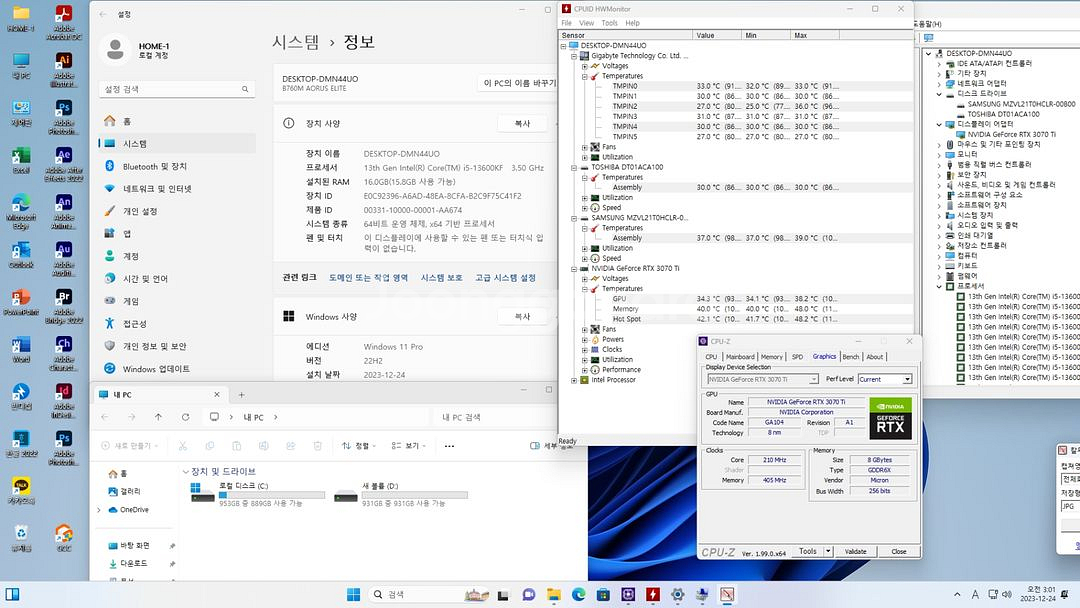Open Microsoft Store from the taskbar

point(603,594)
